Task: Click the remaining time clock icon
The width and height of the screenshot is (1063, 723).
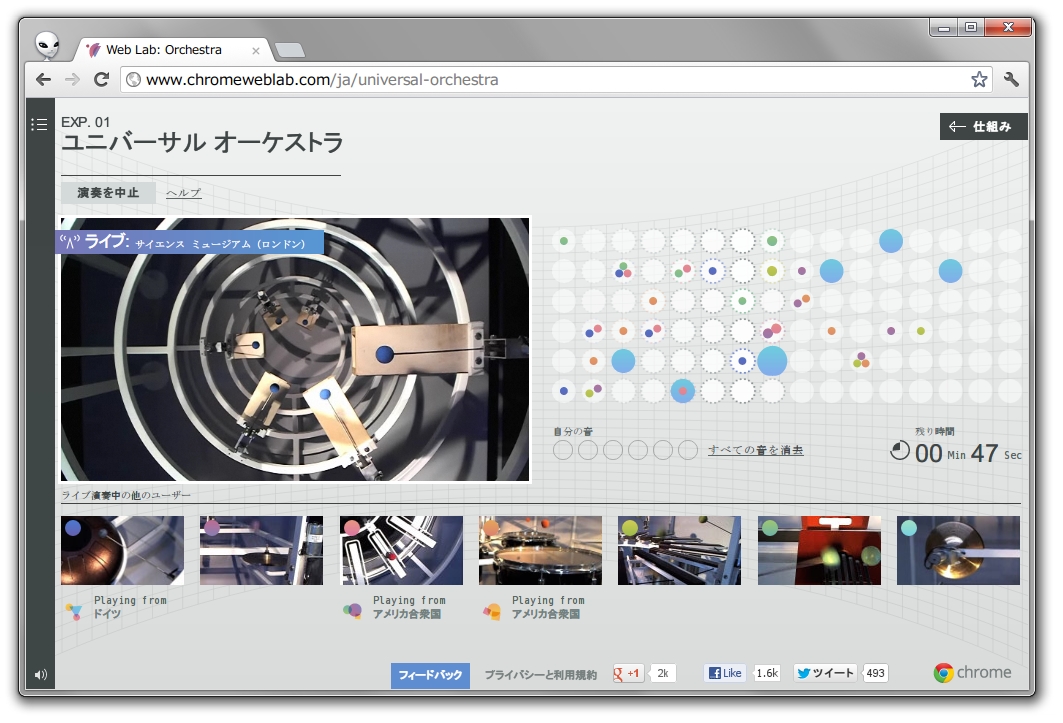Action: pyautogui.click(x=900, y=451)
